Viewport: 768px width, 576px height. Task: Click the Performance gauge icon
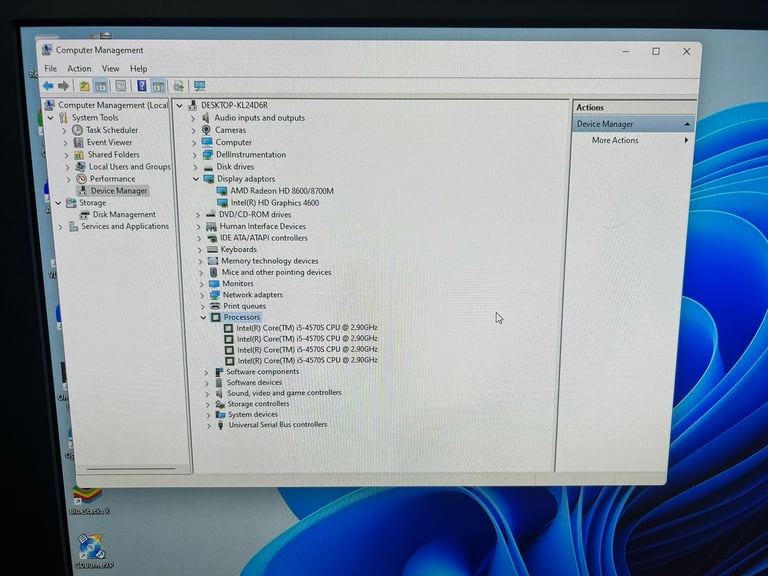pos(81,179)
